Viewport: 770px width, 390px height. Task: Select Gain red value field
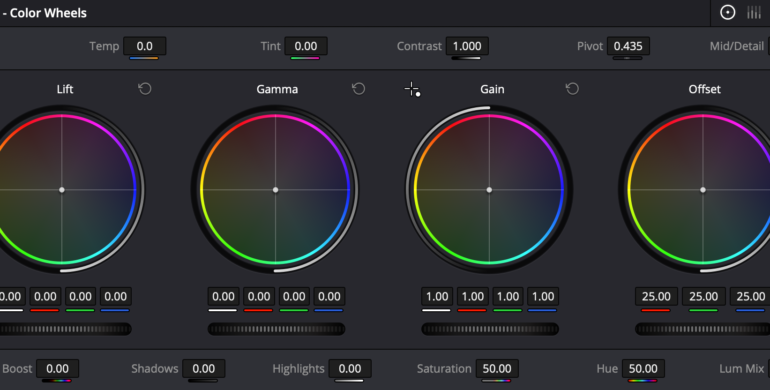tap(472, 297)
